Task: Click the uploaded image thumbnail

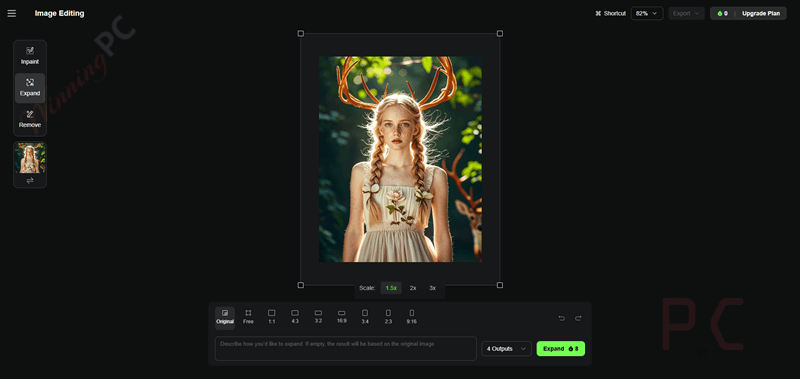Action: pos(30,158)
